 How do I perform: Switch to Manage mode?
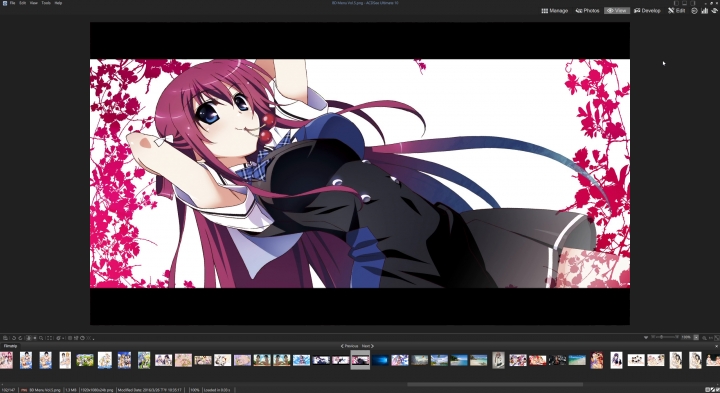[555, 11]
